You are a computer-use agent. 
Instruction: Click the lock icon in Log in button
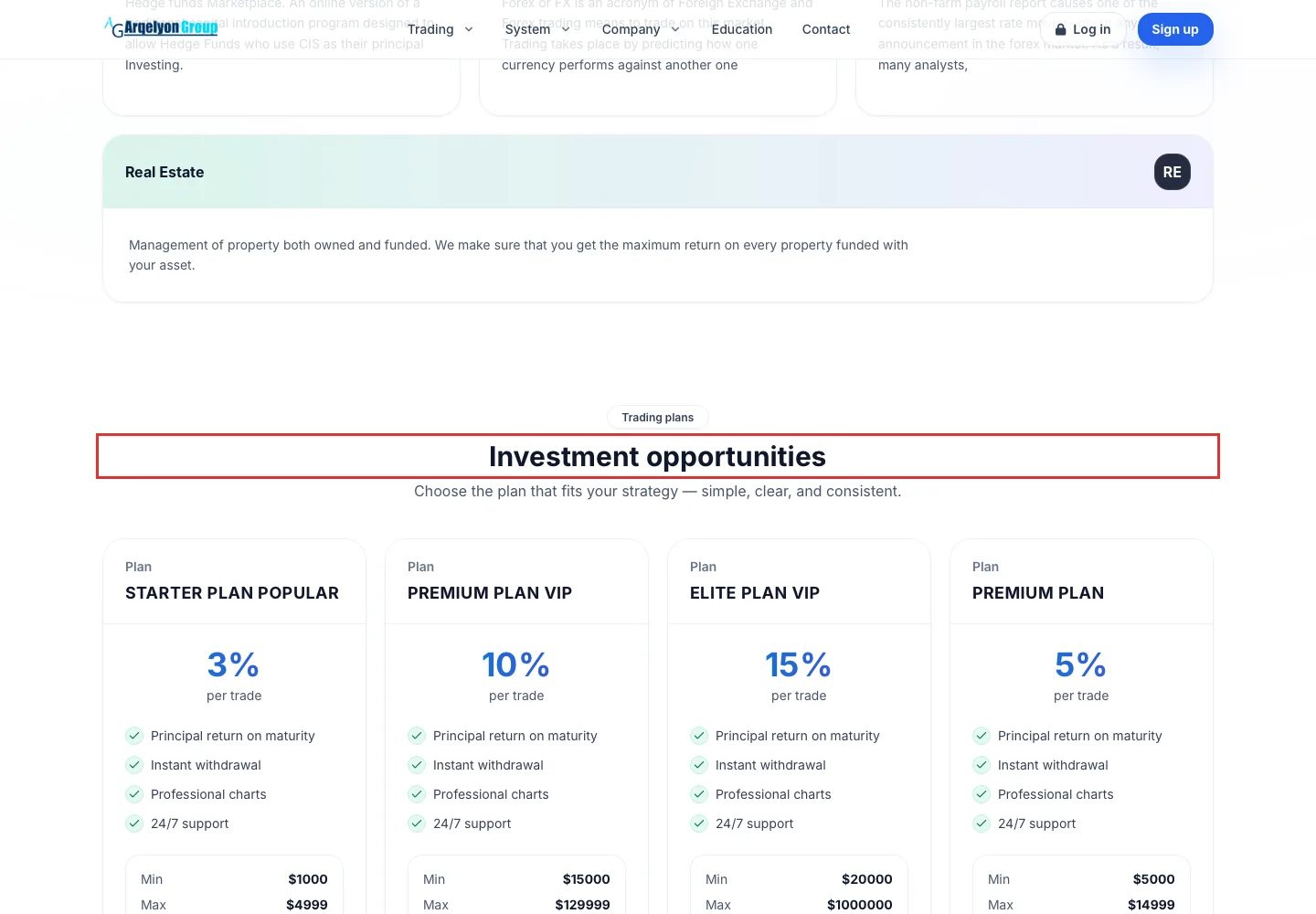(x=1061, y=29)
